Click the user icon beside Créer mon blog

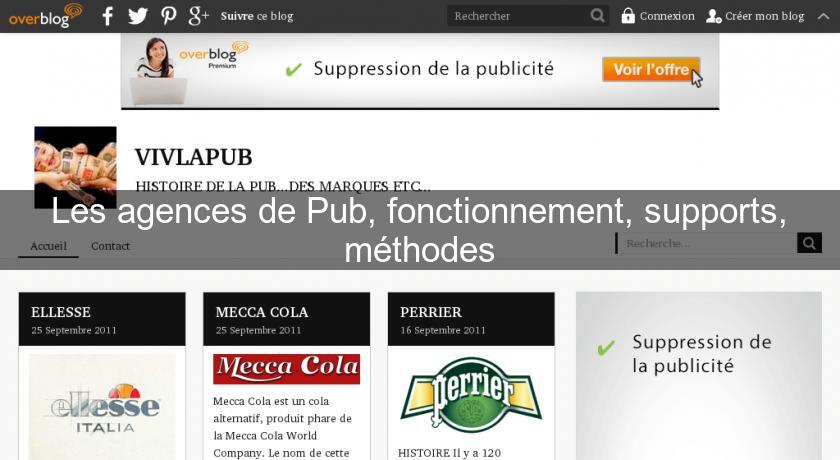point(713,16)
